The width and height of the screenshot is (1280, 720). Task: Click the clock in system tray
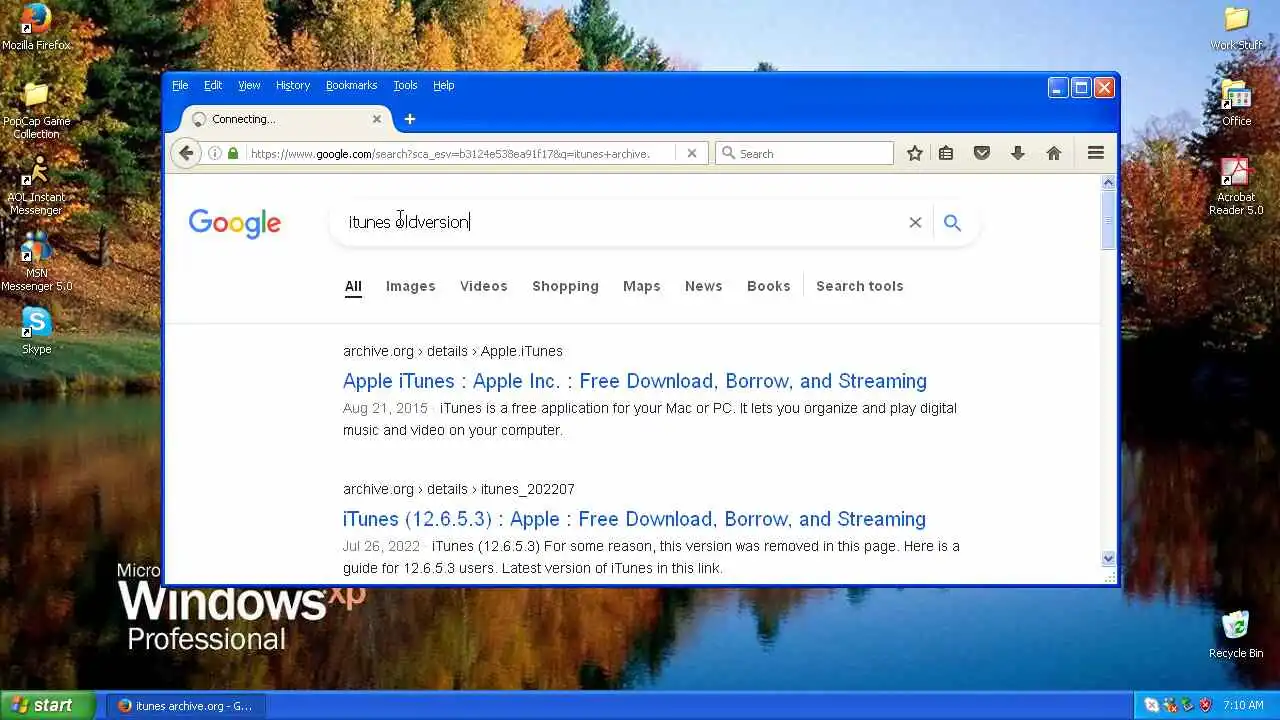(1243, 705)
